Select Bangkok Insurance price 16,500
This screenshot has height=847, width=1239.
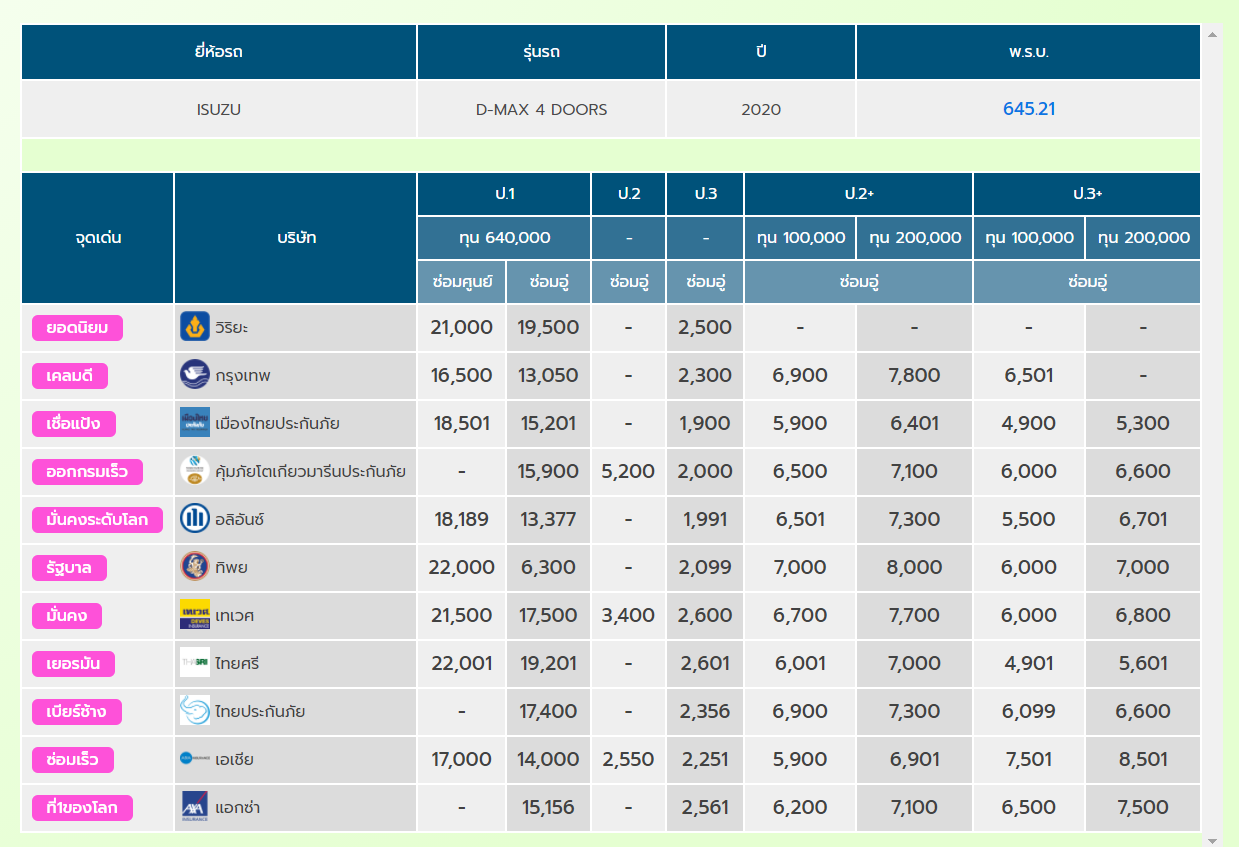(x=462, y=375)
